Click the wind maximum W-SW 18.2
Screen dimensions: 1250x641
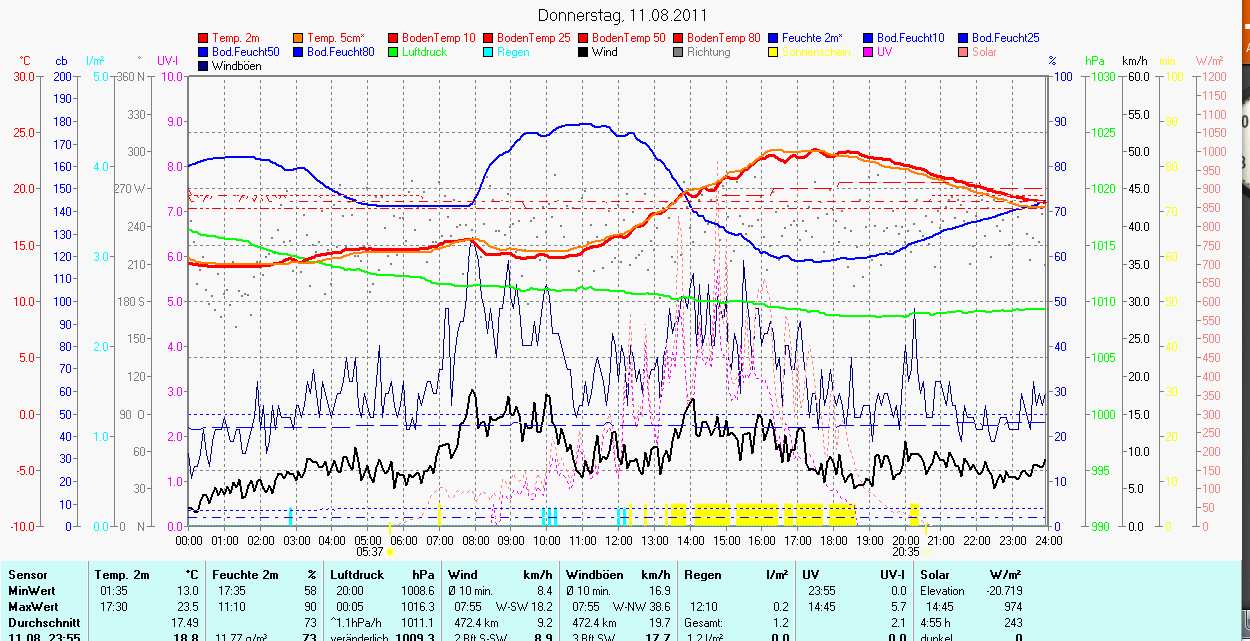pos(524,607)
